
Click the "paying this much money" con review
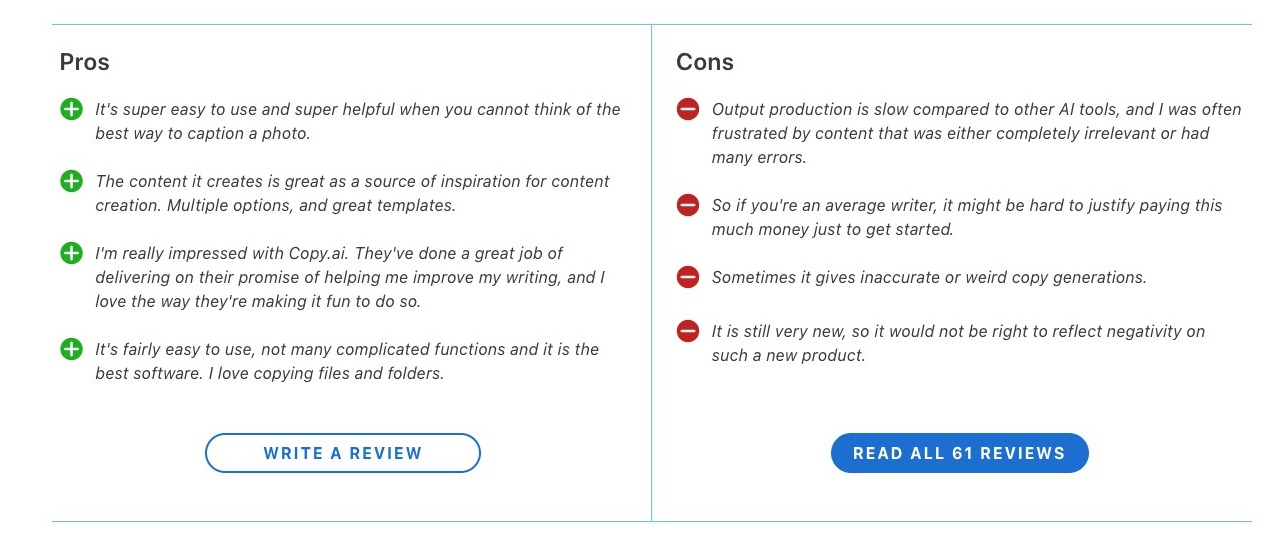[966, 217]
